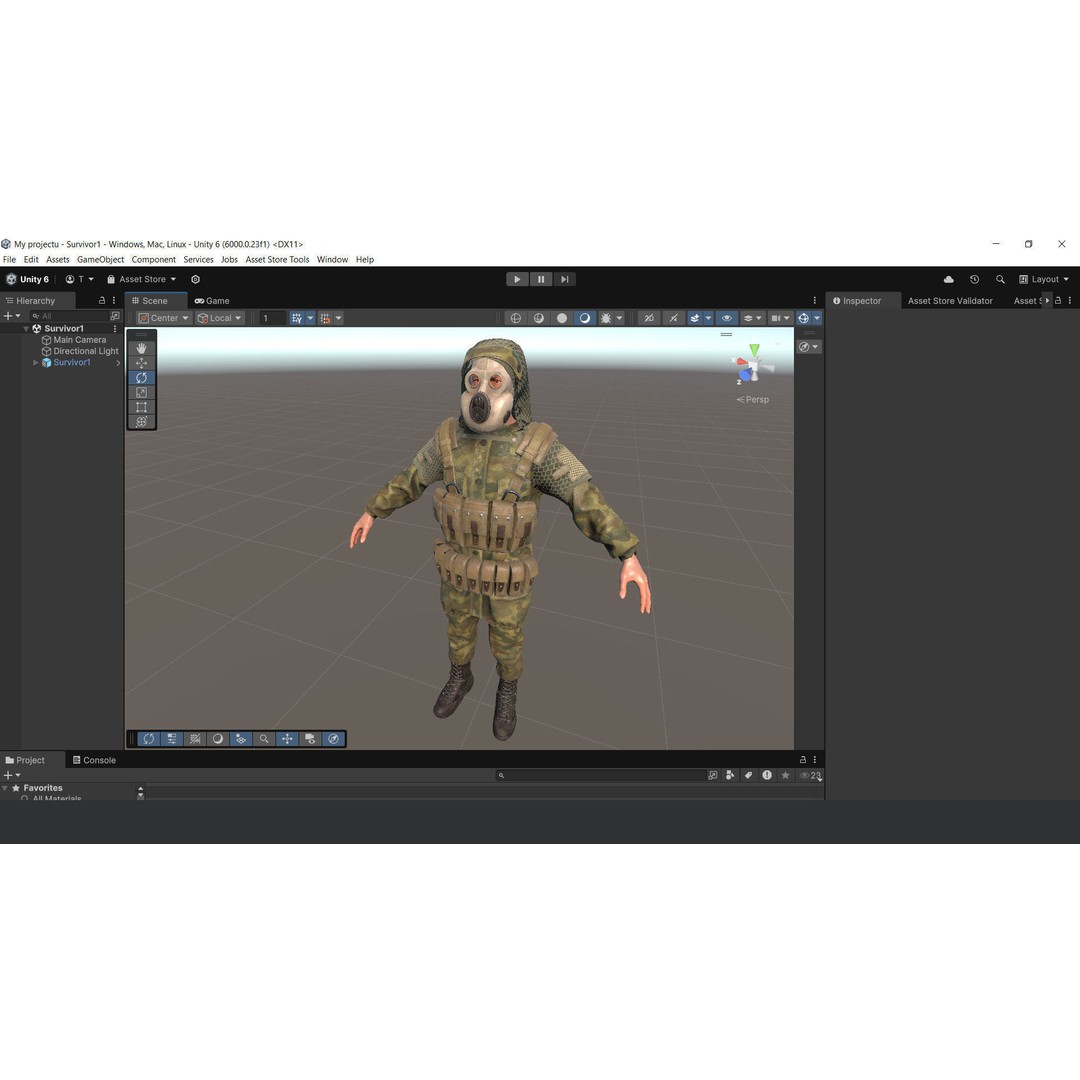Click the Pause button
The image size is (1080, 1080).
[x=541, y=279]
